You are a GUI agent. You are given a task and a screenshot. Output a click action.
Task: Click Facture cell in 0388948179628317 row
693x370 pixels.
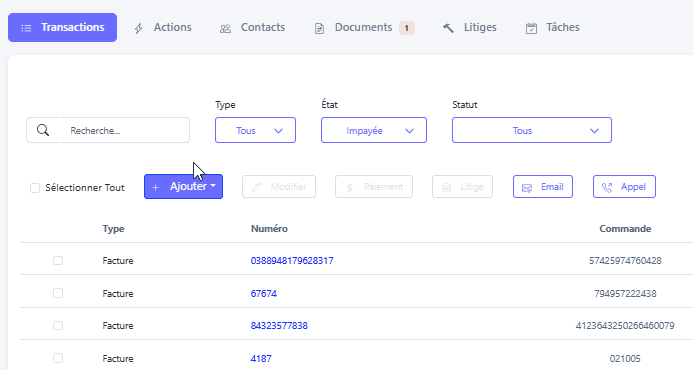point(118,260)
